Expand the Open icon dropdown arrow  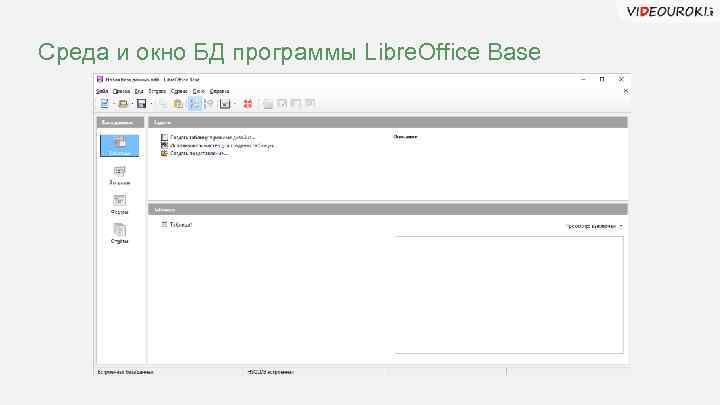(x=132, y=104)
